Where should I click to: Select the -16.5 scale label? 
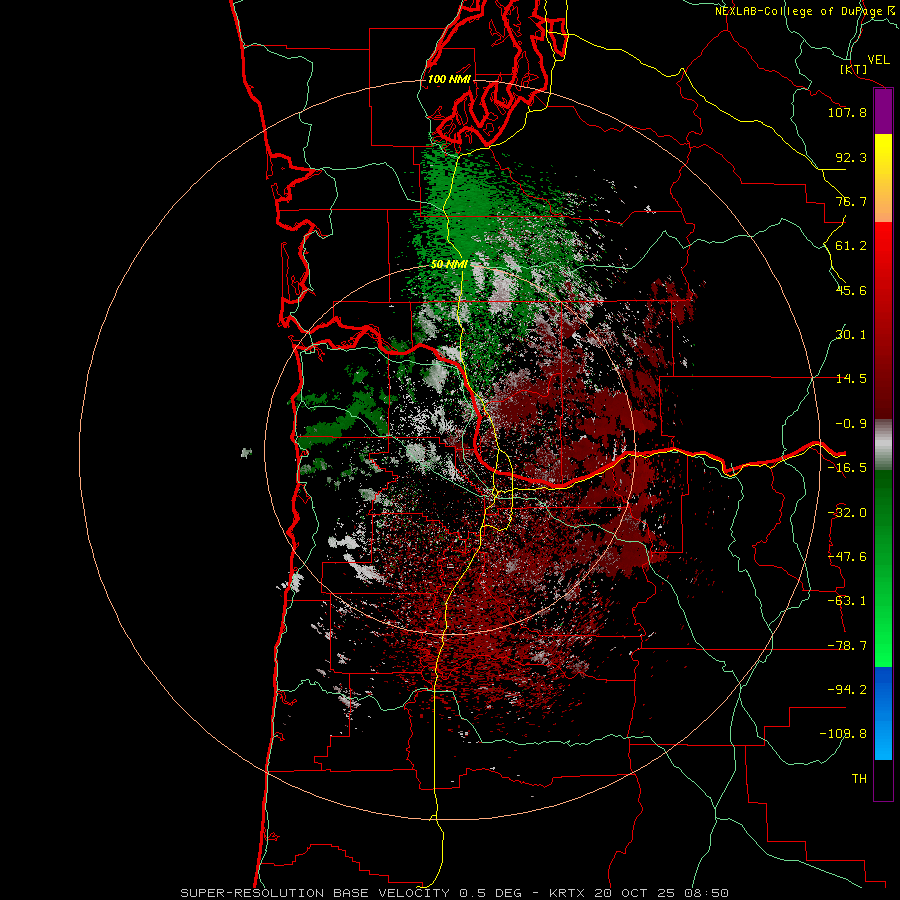point(847,467)
